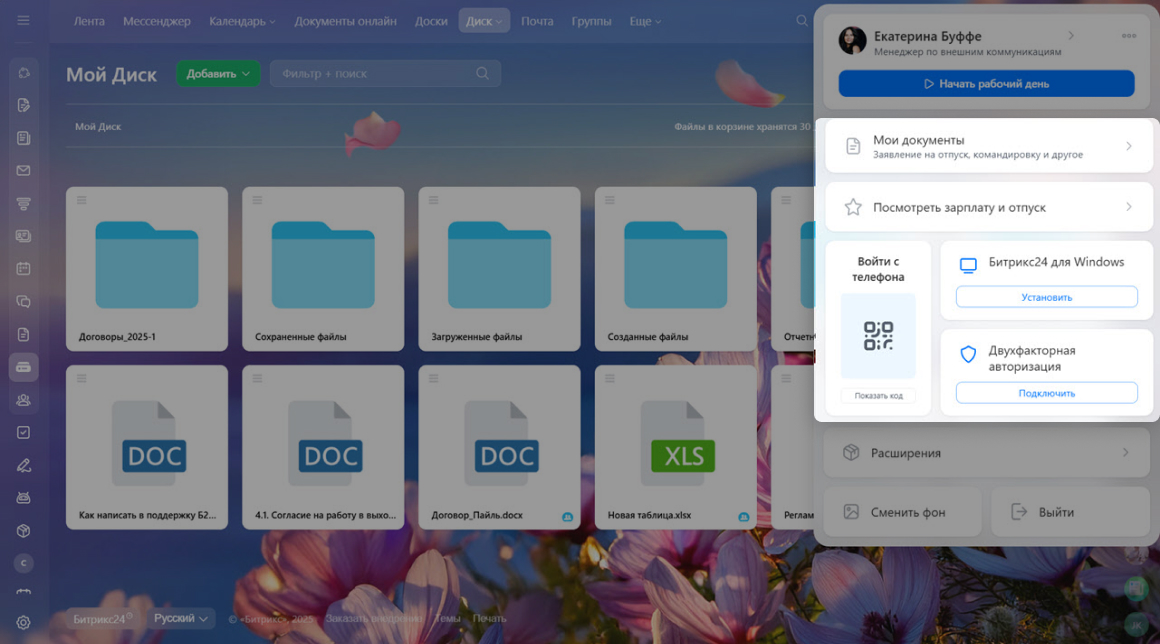Screen dimensions: 1160x644
Task: Open the chat bubbles icon in the sidebar
Action: tap(24, 302)
